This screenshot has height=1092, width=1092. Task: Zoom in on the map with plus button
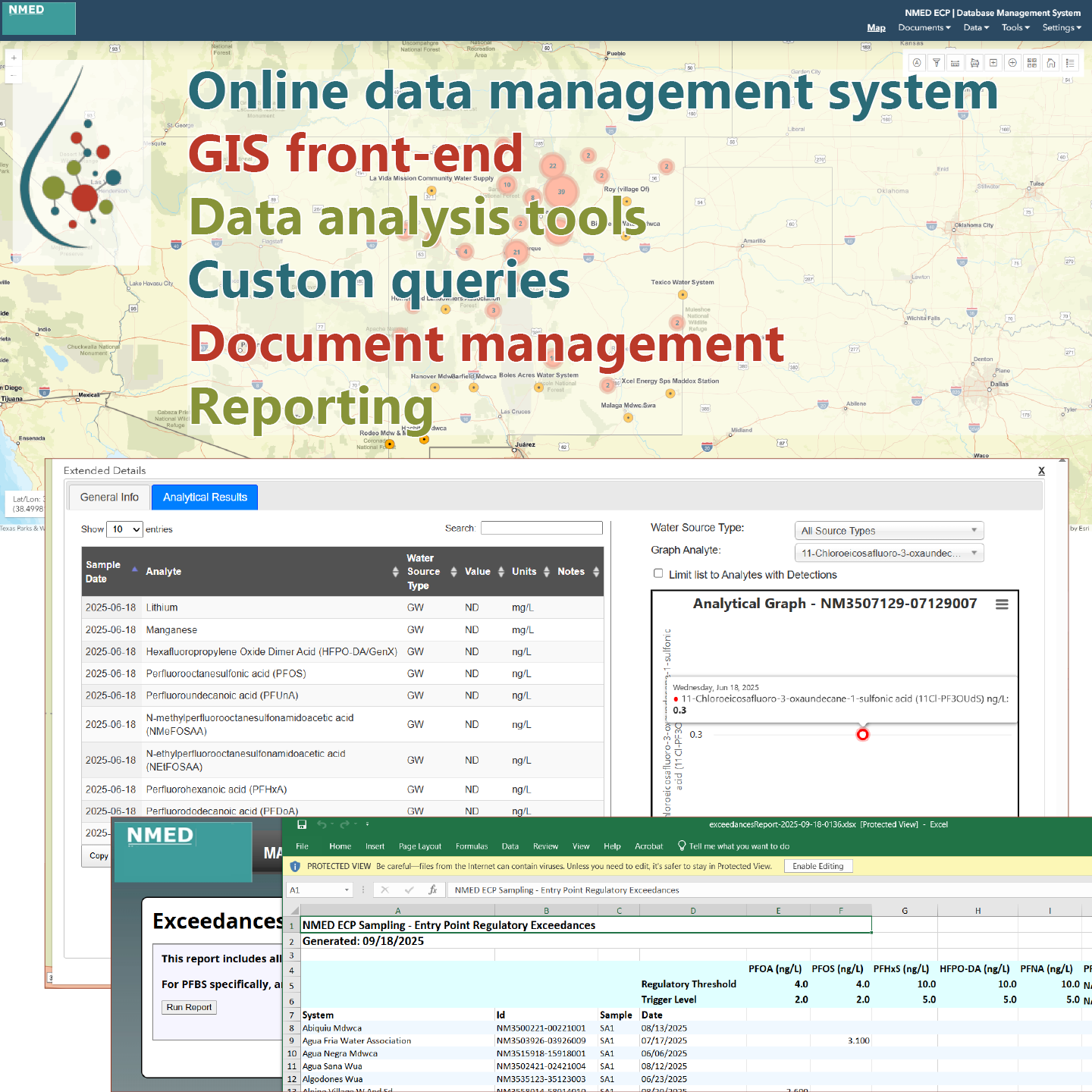point(14,58)
